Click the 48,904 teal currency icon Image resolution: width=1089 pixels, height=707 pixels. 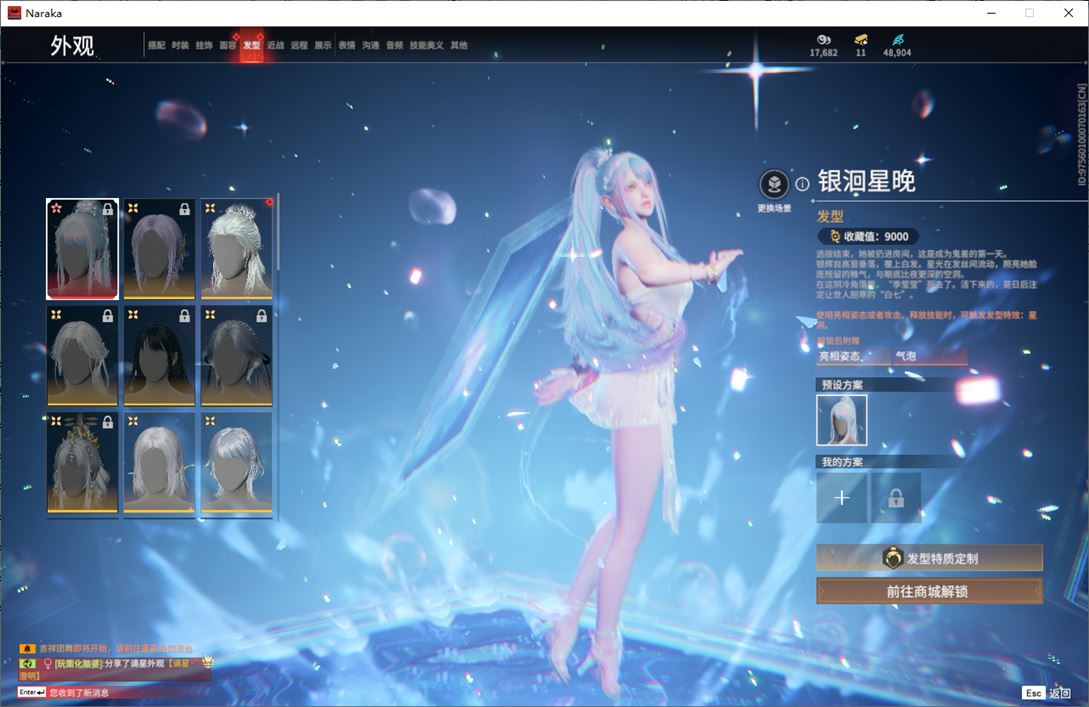(x=897, y=40)
